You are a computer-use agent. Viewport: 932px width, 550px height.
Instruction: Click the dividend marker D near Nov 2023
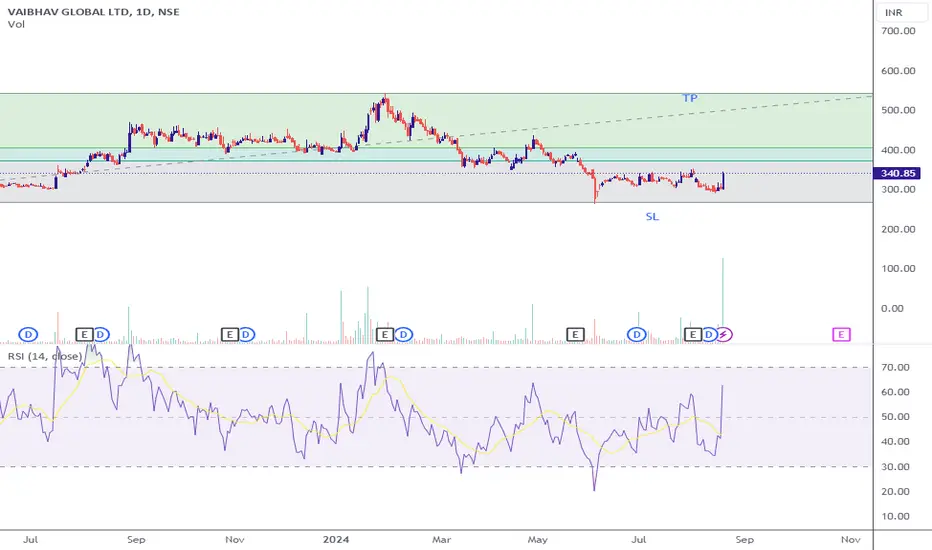(x=246, y=335)
